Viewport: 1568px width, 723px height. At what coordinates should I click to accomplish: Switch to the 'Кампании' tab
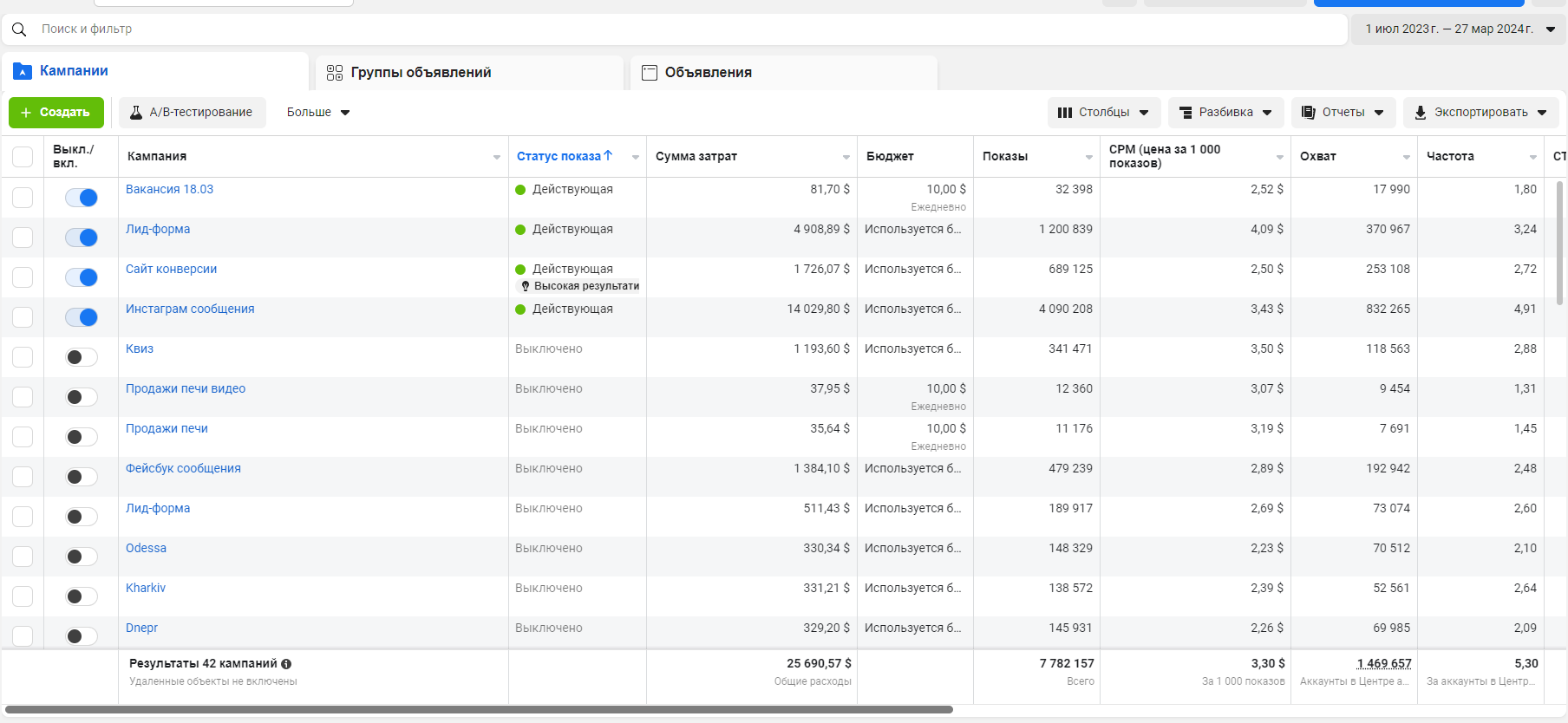(155, 71)
